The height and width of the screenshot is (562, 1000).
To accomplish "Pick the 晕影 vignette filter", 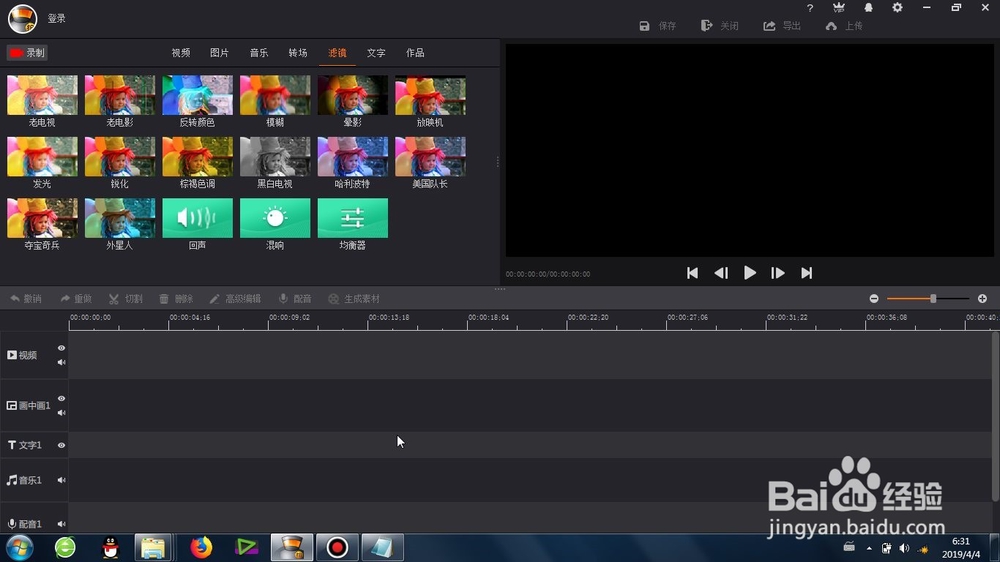I will pyautogui.click(x=353, y=95).
